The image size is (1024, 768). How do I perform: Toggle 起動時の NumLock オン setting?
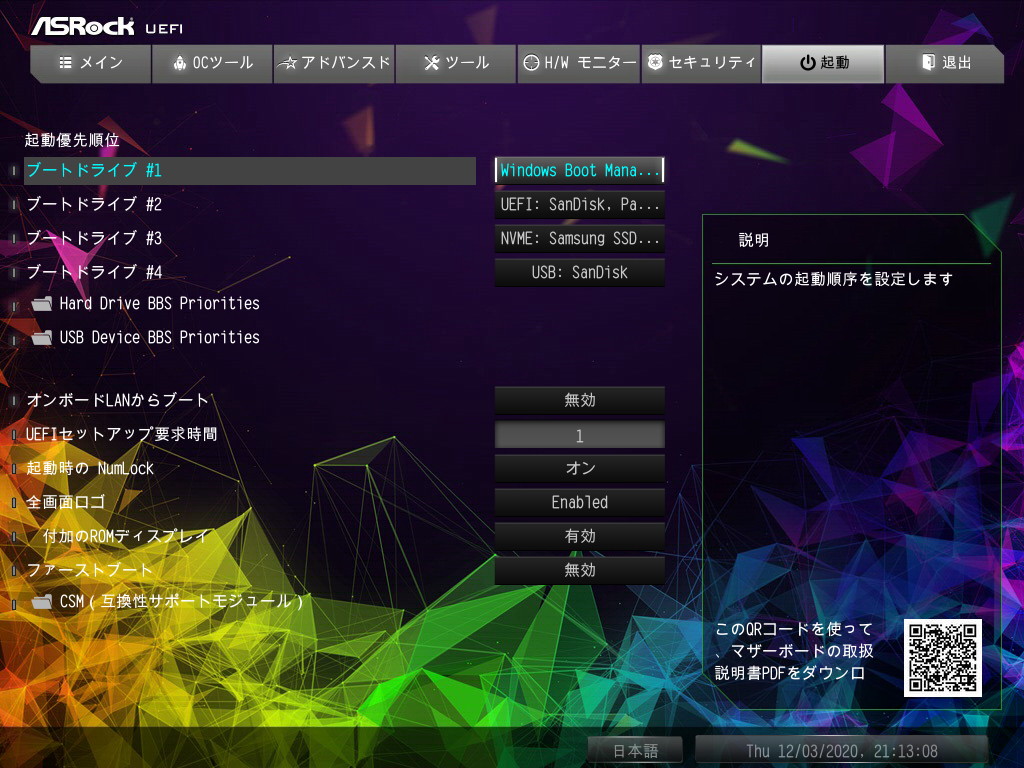[x=579, y=468]
